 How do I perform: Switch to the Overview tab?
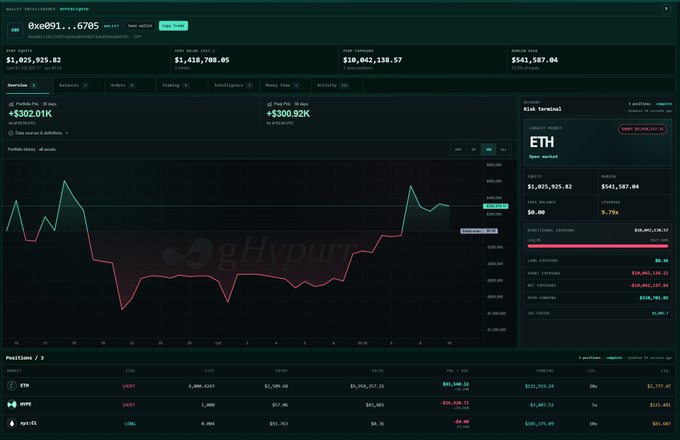click(x=26, y=86)
